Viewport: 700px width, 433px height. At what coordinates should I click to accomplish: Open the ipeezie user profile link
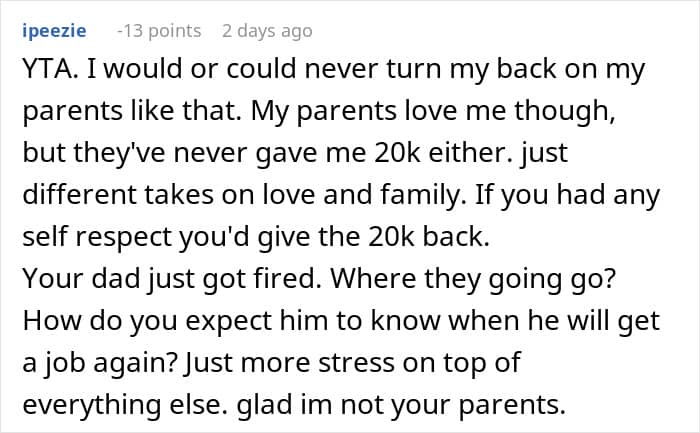54,31
